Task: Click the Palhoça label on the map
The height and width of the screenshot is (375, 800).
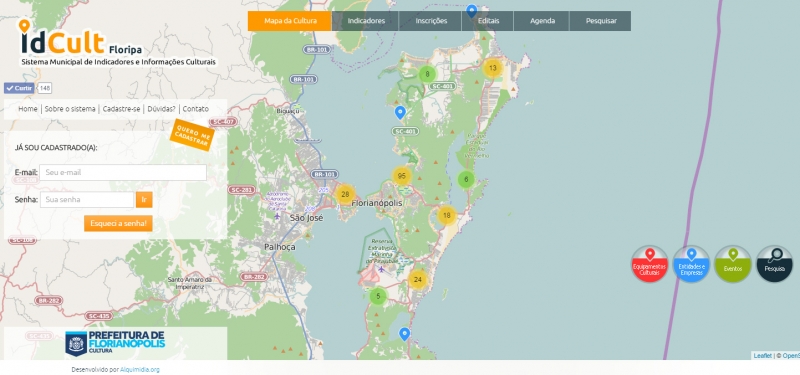Action: pyautogui.click(x=280, y=246)
